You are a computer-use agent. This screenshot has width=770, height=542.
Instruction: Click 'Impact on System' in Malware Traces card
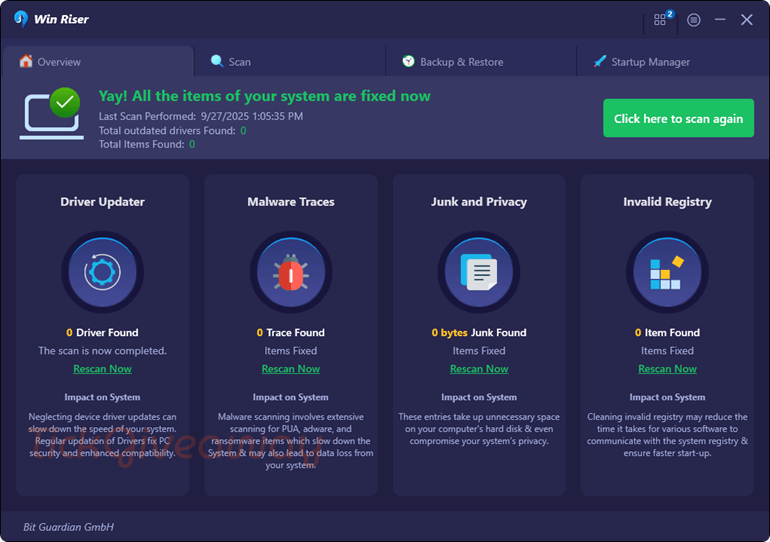pyautogui.click(x=291, y=397)
